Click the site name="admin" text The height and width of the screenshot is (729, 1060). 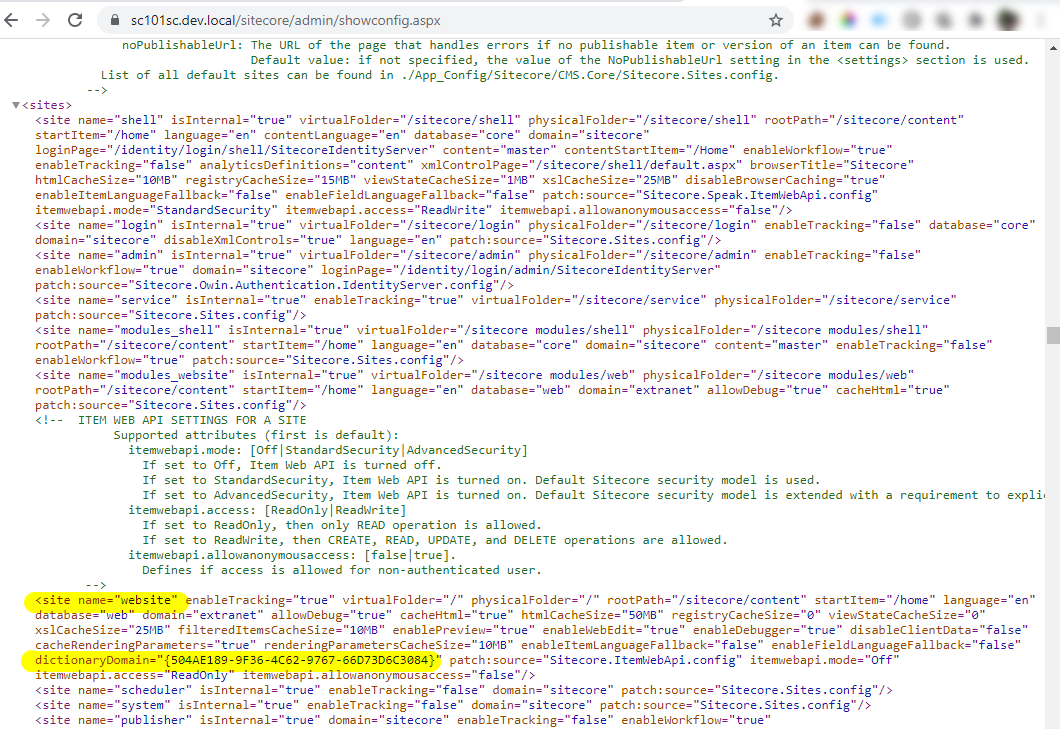[99, 255]
